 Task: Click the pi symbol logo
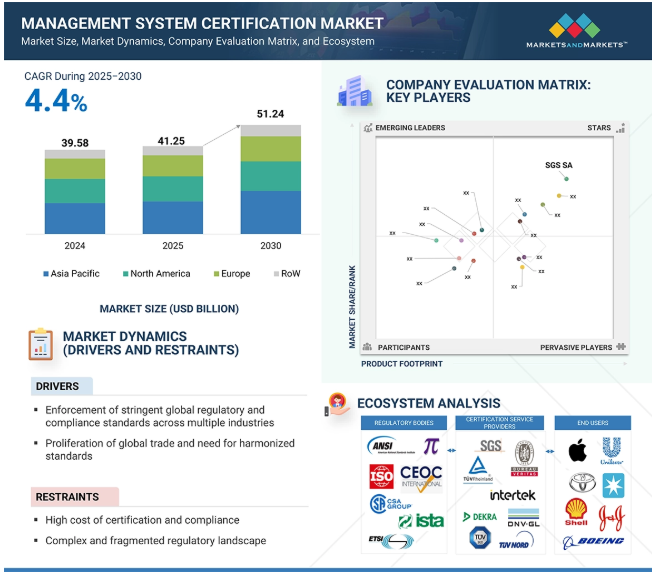click(x=431, y=446)
